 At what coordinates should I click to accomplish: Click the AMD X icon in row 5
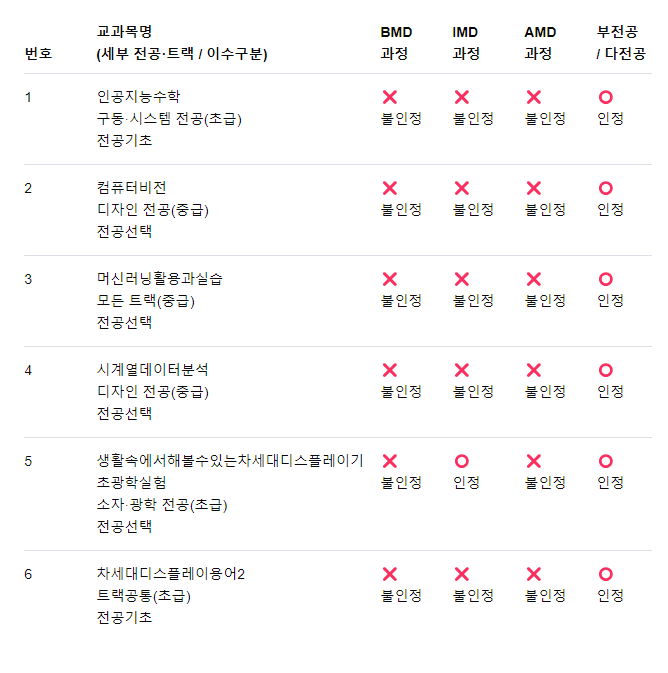point(534,461)
